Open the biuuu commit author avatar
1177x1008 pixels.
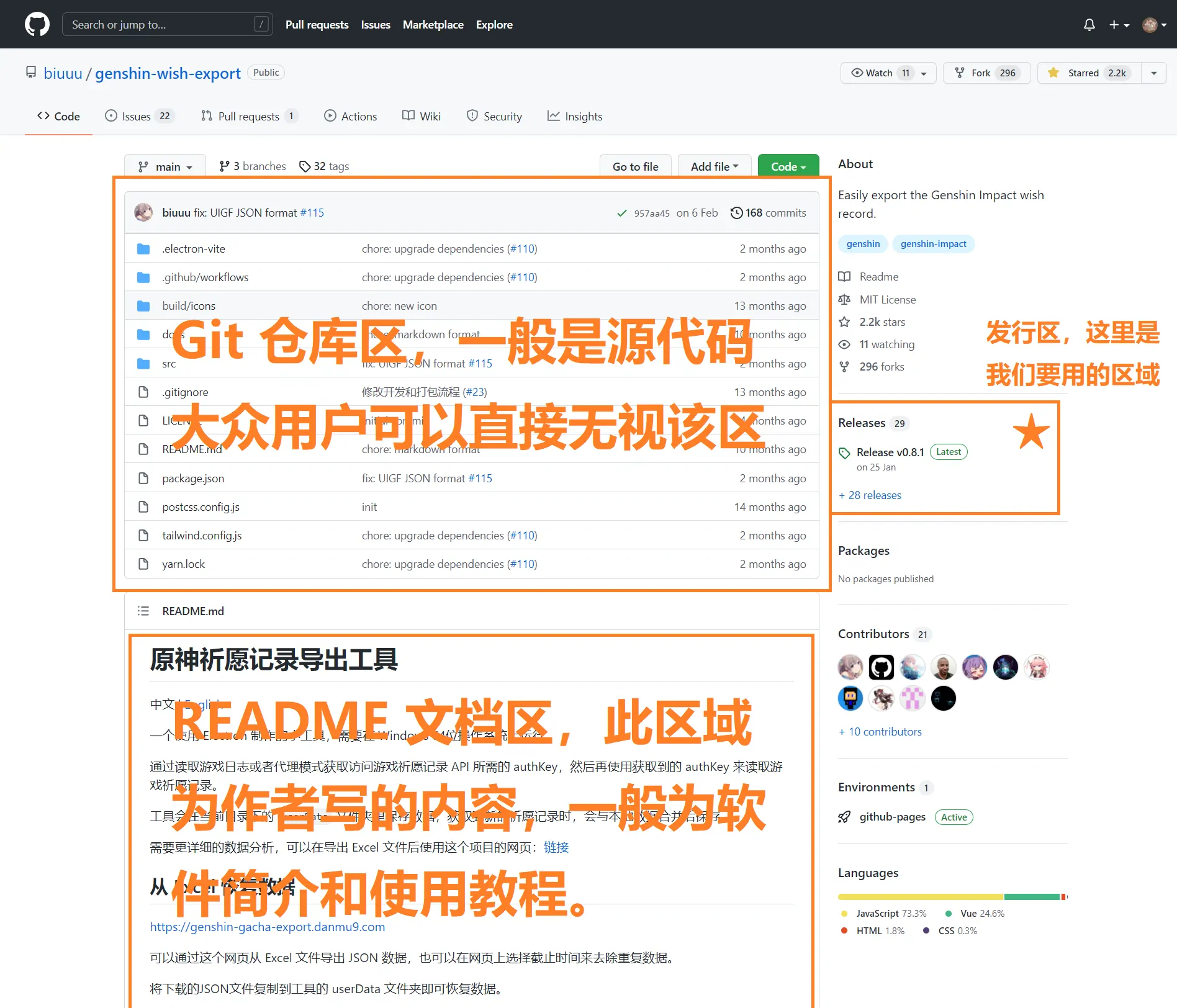click(143, 212)
